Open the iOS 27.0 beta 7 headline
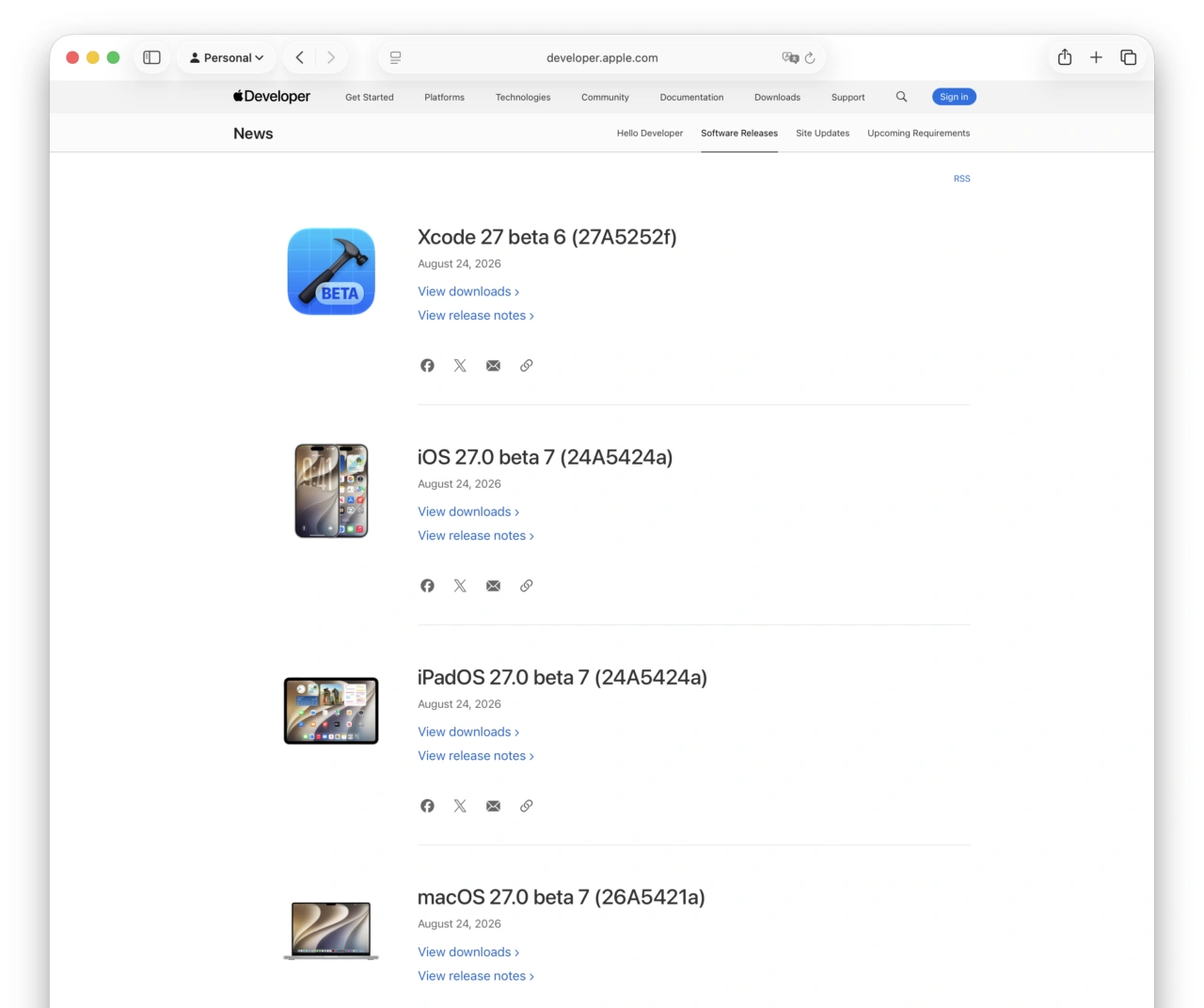The width and height of the screenshot is (1204, 1008). tap(545, 457)
